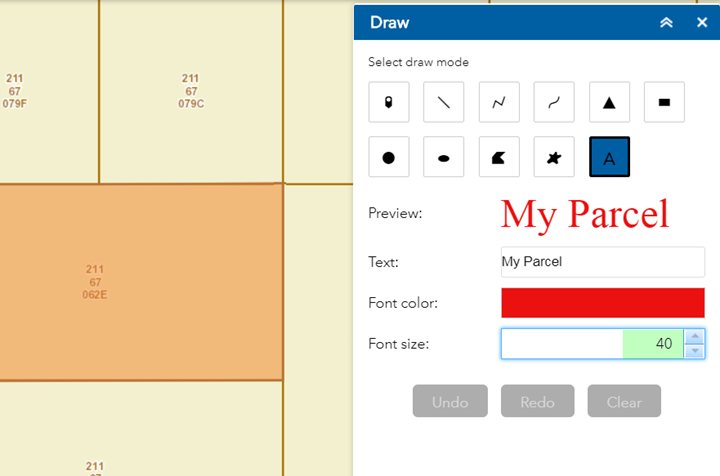The width and height of the screenshot is (720, 476).
Task: Select the Point draw mode
Action: 389,102
